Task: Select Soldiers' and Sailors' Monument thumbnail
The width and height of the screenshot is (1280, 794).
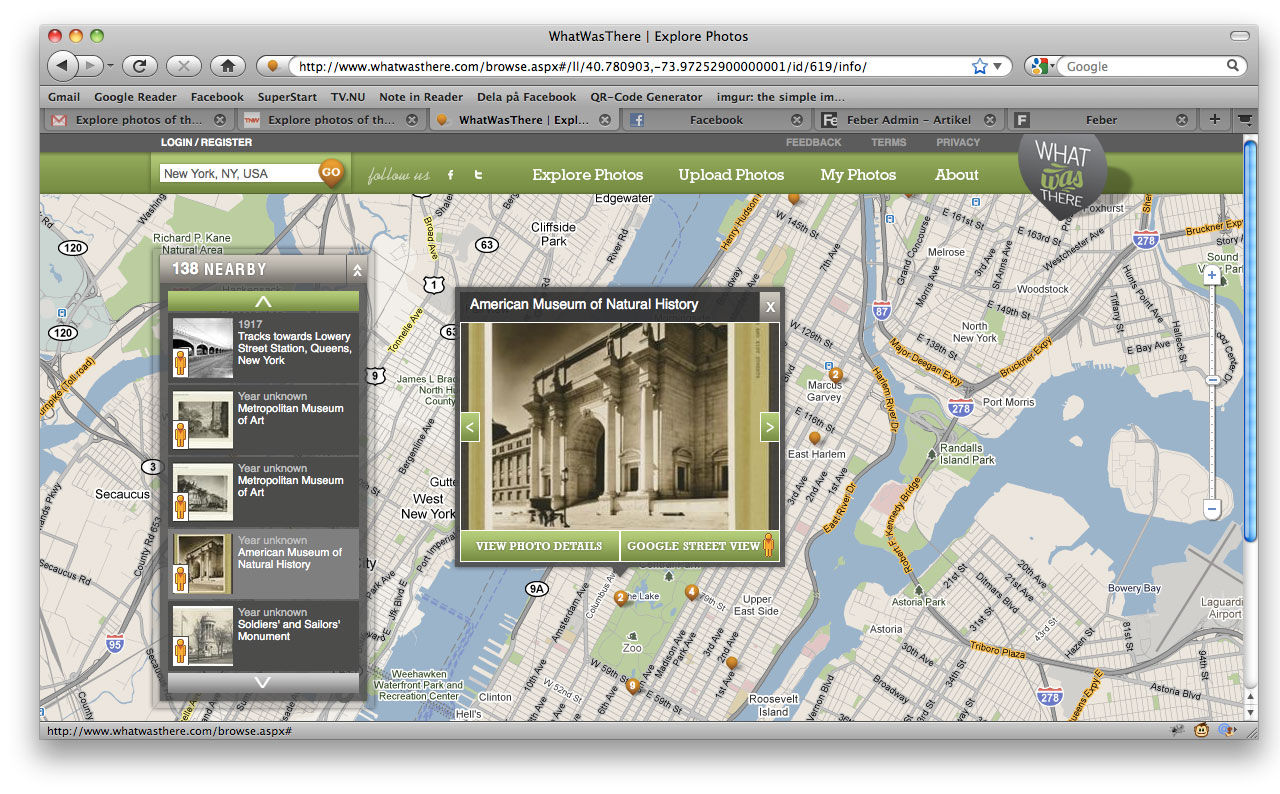Action: coord(203,636)
